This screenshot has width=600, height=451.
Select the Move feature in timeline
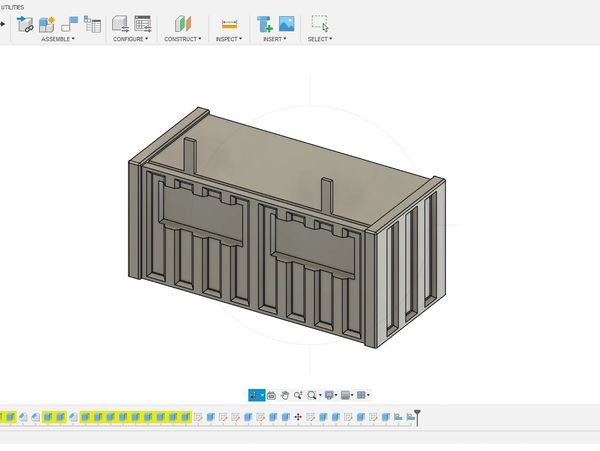coord(298,417)
